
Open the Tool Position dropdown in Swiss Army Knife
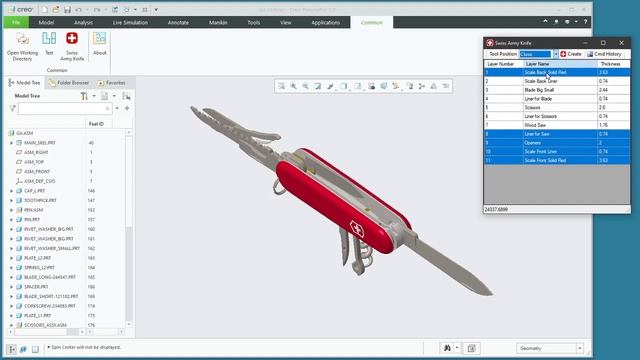[556, 54]
